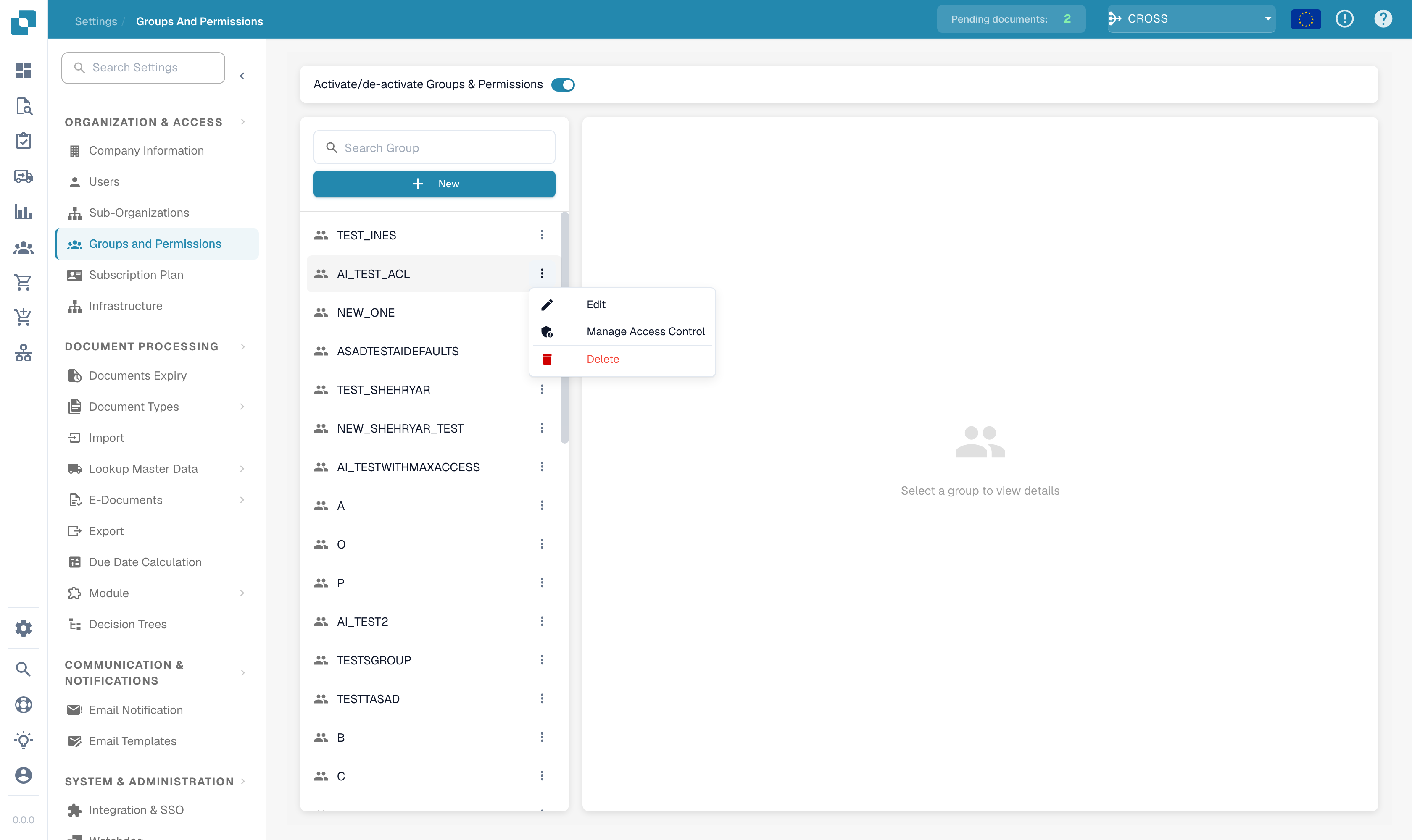The height and width of the screenshot is (840, 1412).
Task: Open the three-dot menu for TESTSGROUP
Action: 541,660
